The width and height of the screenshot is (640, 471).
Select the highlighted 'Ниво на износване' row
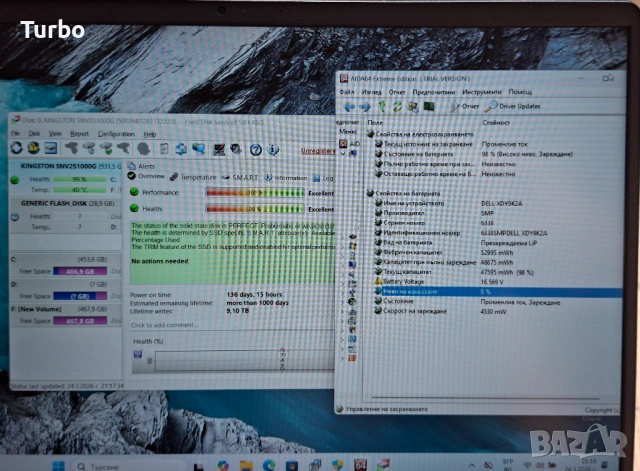coord(497,292)
